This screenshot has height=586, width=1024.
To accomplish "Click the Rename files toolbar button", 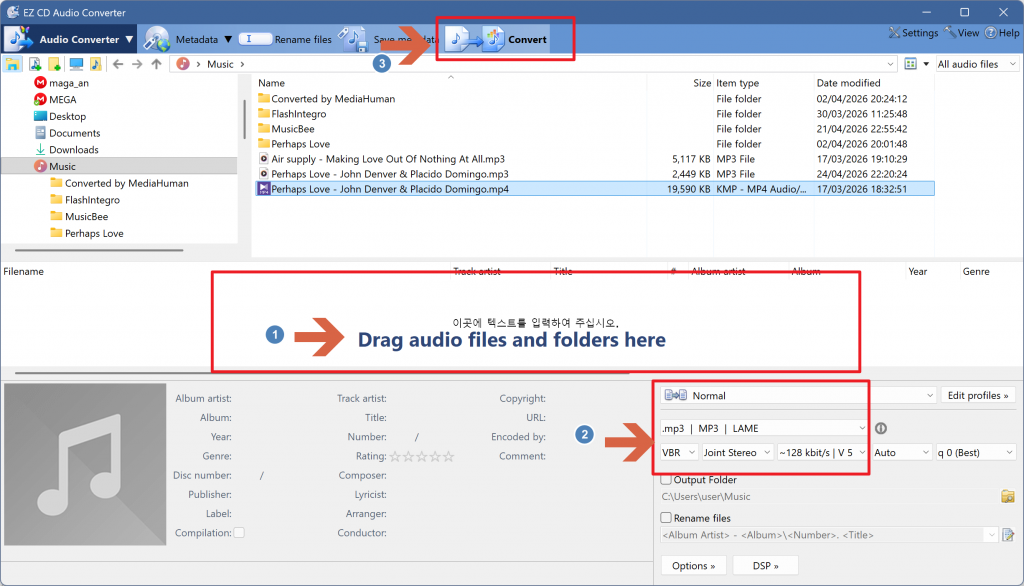I will pyautogui.click(x=285, y=39).
